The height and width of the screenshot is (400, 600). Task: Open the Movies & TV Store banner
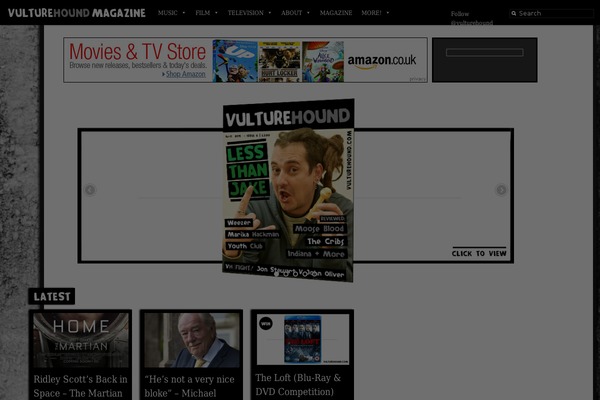[245, 60]
